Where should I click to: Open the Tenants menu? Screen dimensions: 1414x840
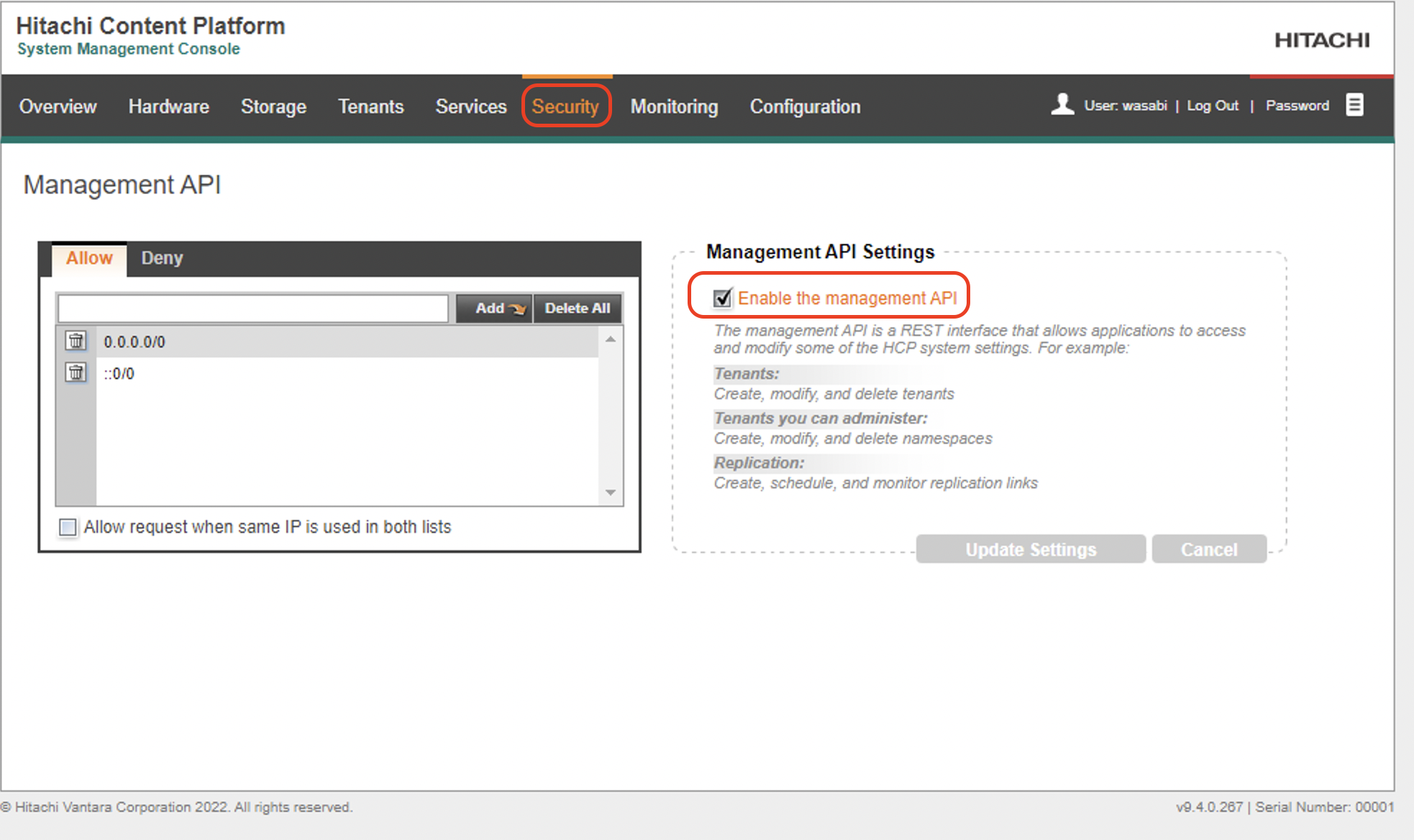(370, 106)
